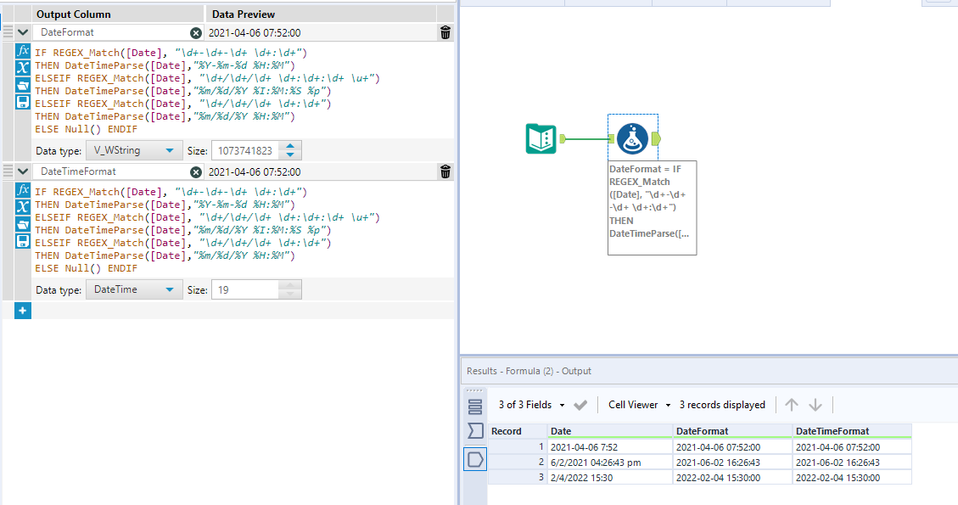Screen dimensions: 958x505
Task: Select the Formula tool on canvas
Action: click(x=632, y=139)
